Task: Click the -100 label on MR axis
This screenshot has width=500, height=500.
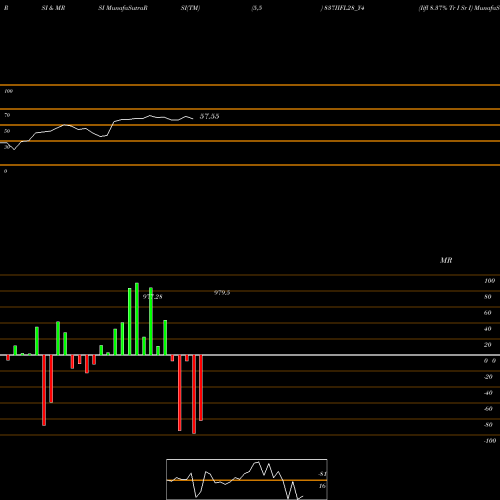Action: point(490,441)
